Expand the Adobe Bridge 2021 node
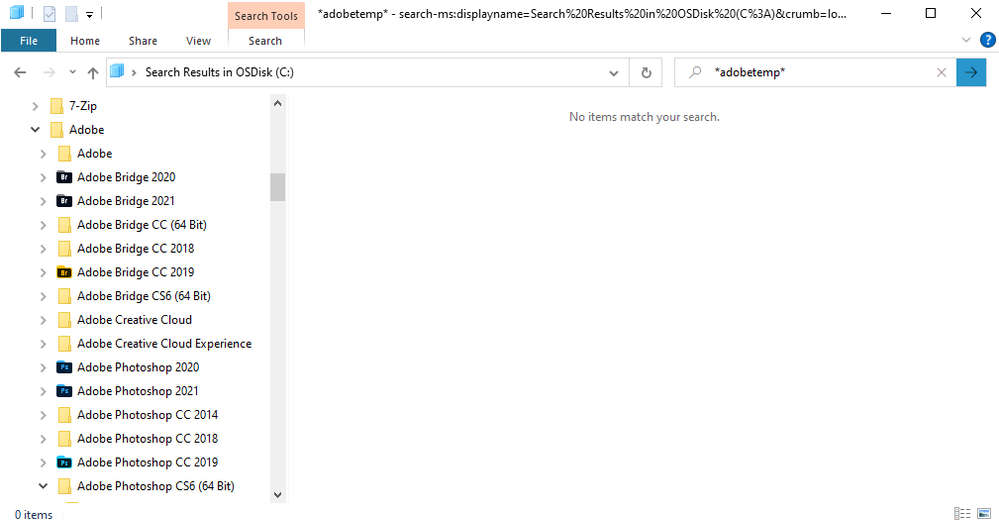 click(43, 201)
